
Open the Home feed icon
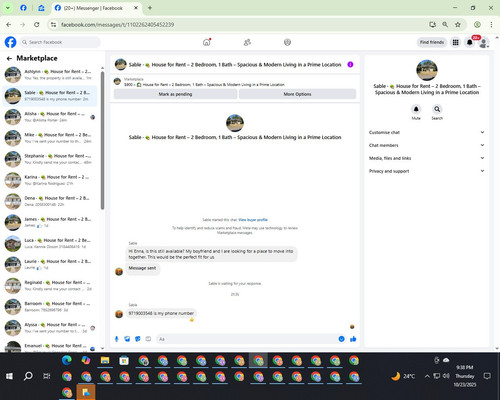click(207, 42)
